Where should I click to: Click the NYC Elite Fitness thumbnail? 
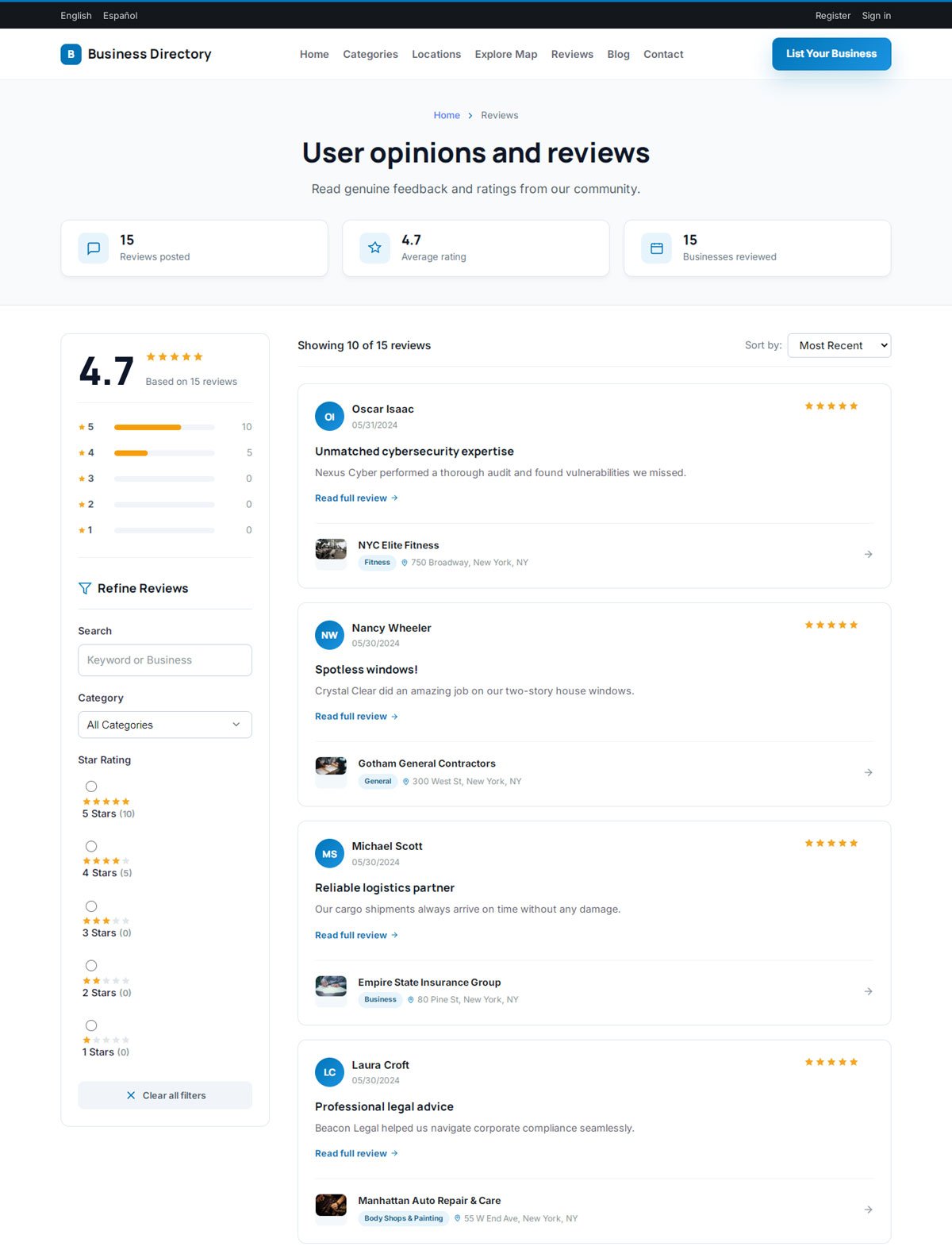coord(331,549)
